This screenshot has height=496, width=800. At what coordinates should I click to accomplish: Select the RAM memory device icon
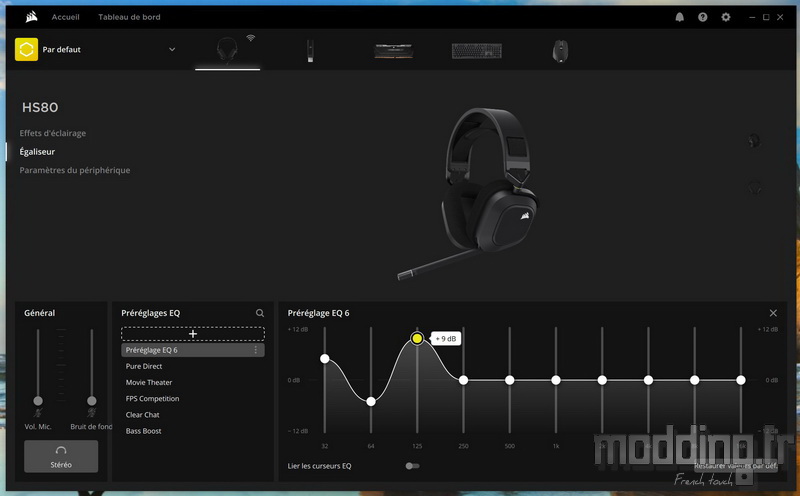pos(393,51)
